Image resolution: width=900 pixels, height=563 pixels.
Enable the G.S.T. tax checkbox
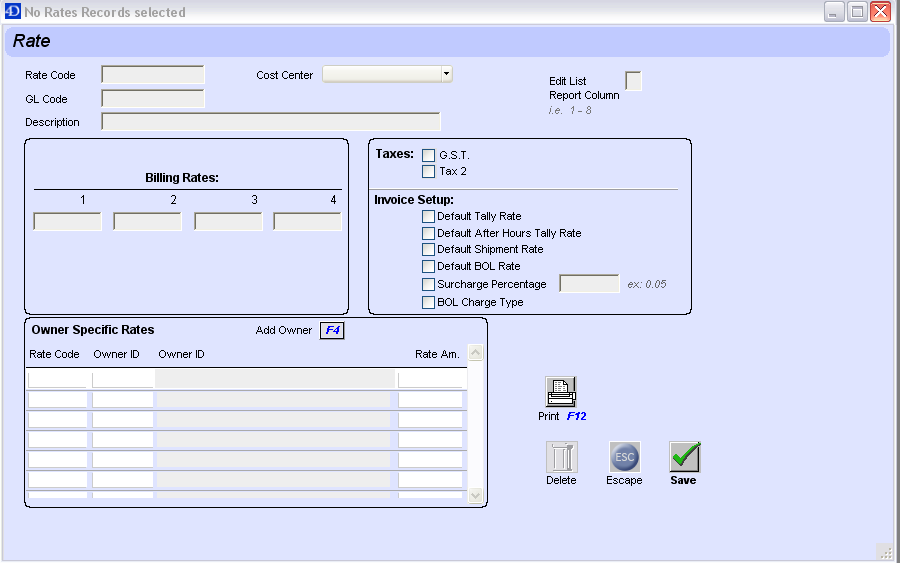click(x=429, y=155)
